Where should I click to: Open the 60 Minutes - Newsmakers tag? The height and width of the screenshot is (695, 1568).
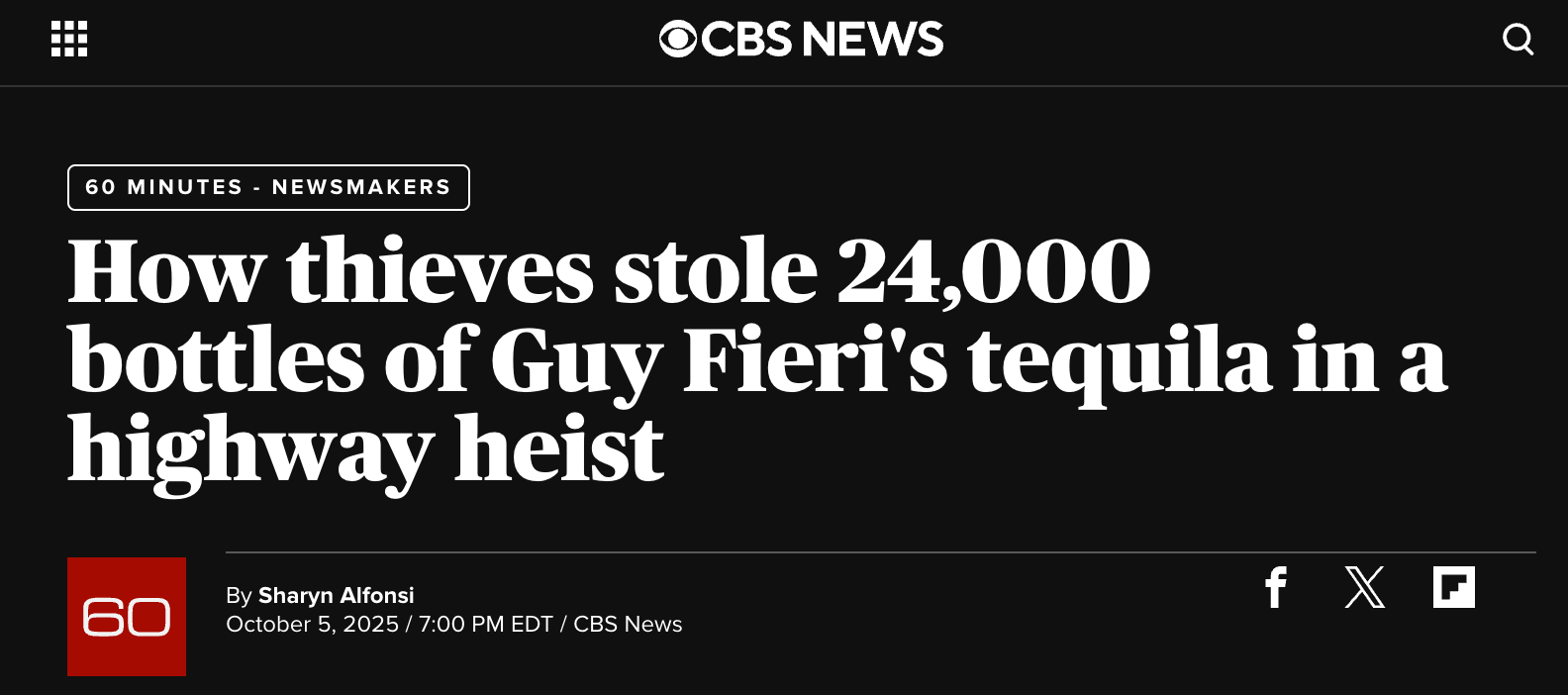coord(268,187)
